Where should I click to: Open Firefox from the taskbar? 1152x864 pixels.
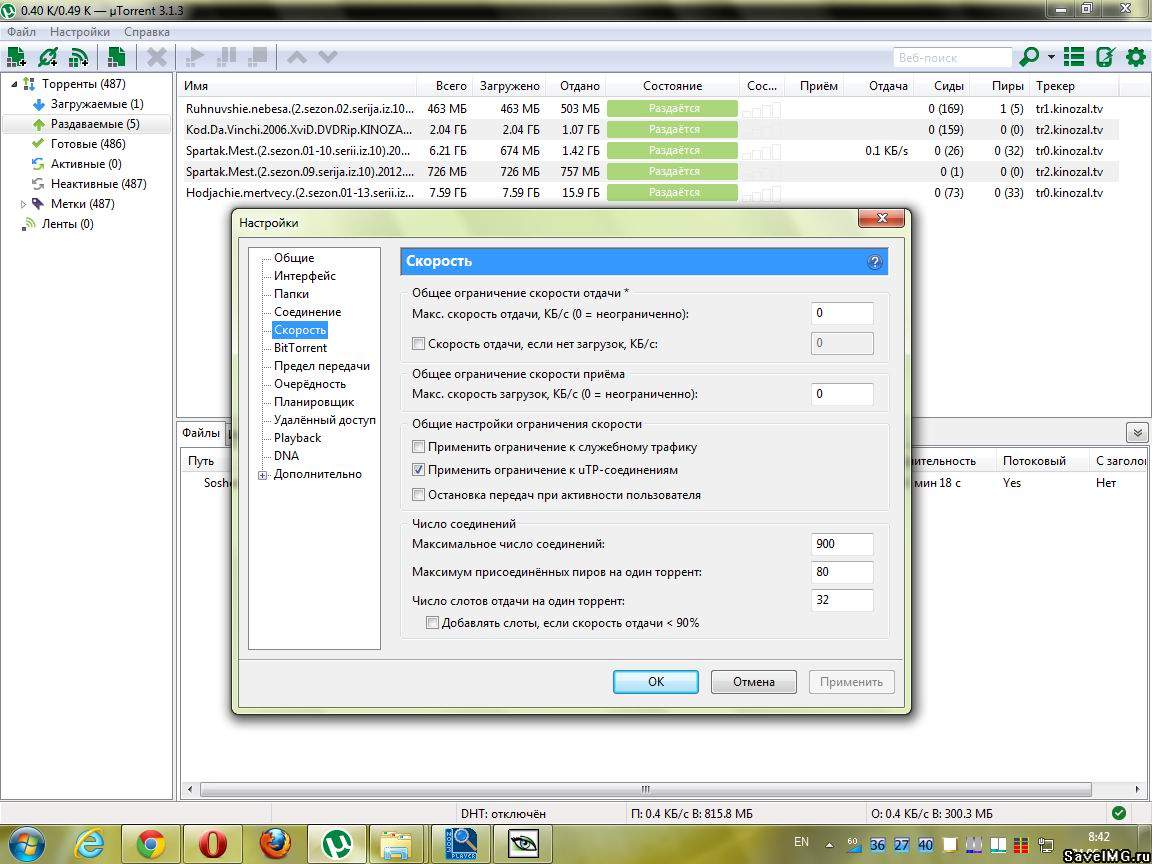275,844
